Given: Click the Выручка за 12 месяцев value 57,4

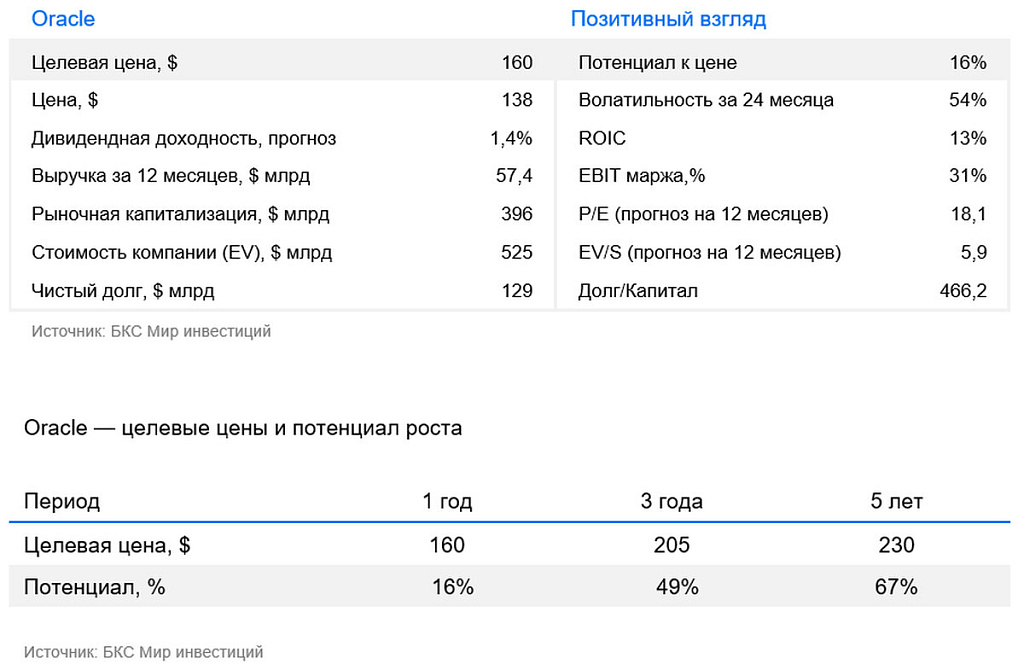Looking at the screenshot, I should [513, 176].
